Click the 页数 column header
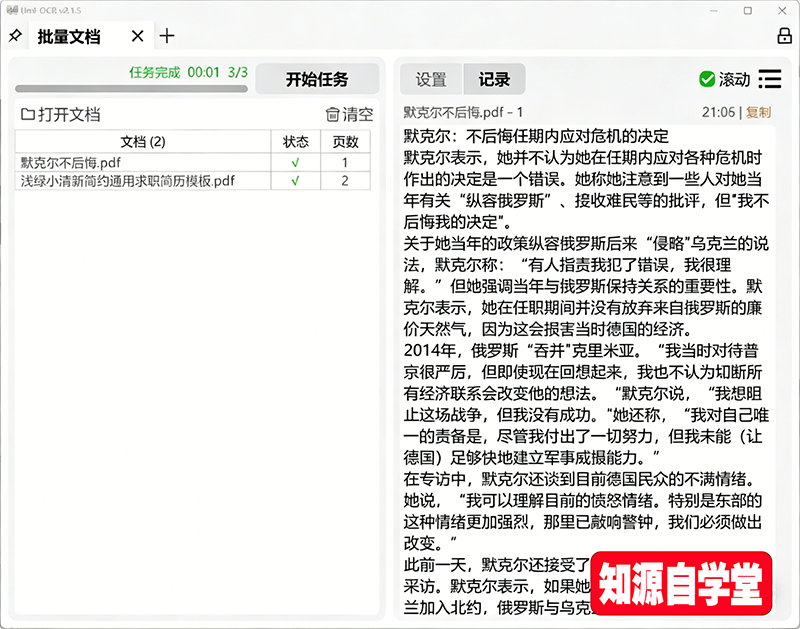The height and width of the screenshot is (629, 800). 345,142
